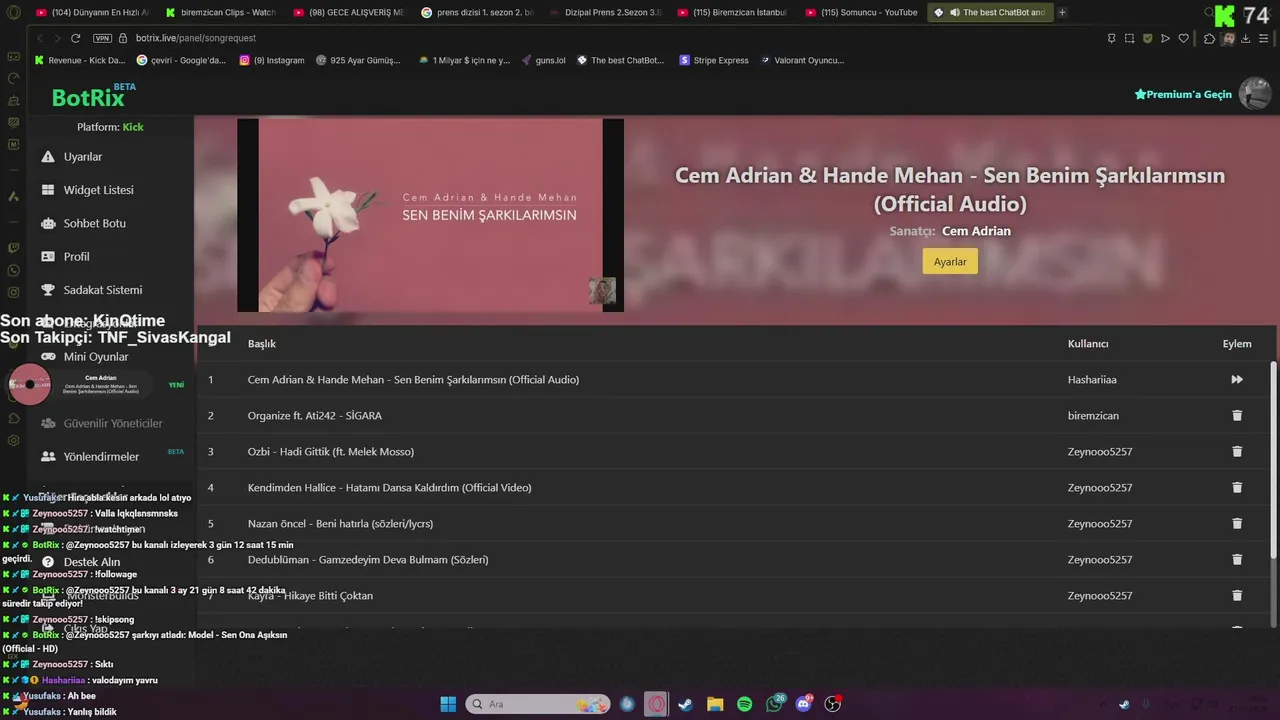Image resolution: width=1280 pixels, height=720 pixels.
Task: Click the heart favorite icon in browser toolbar
Action: pos(1183,38)
